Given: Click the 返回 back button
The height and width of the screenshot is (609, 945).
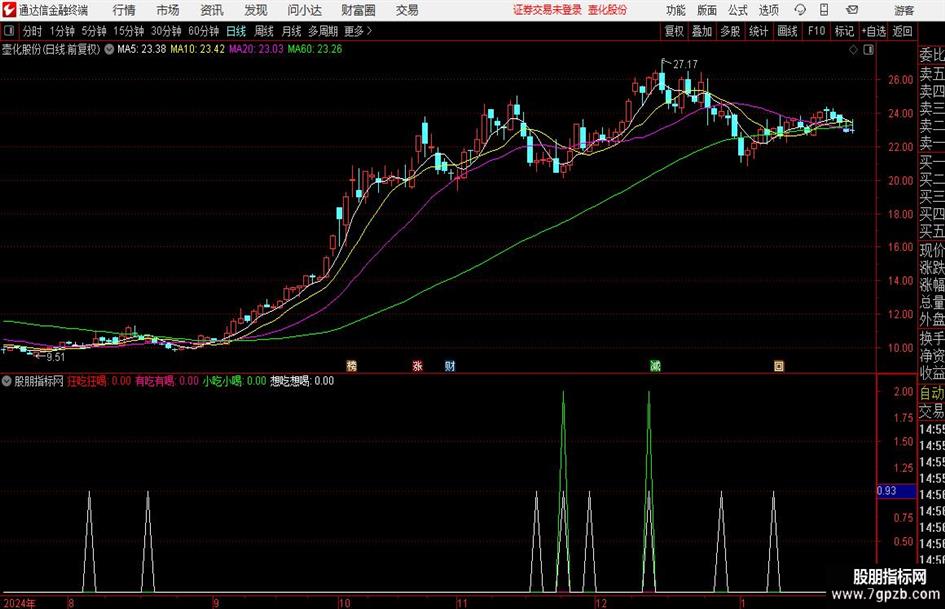Looking at the screenshot, I should [x=902, y=31].
